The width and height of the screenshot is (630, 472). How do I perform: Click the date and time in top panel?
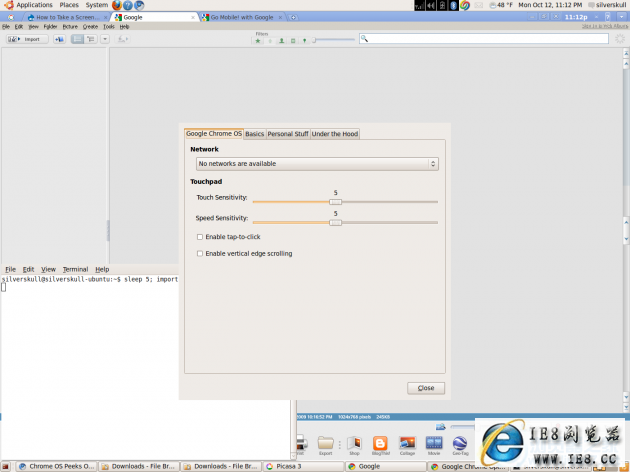tap(550, 5)
